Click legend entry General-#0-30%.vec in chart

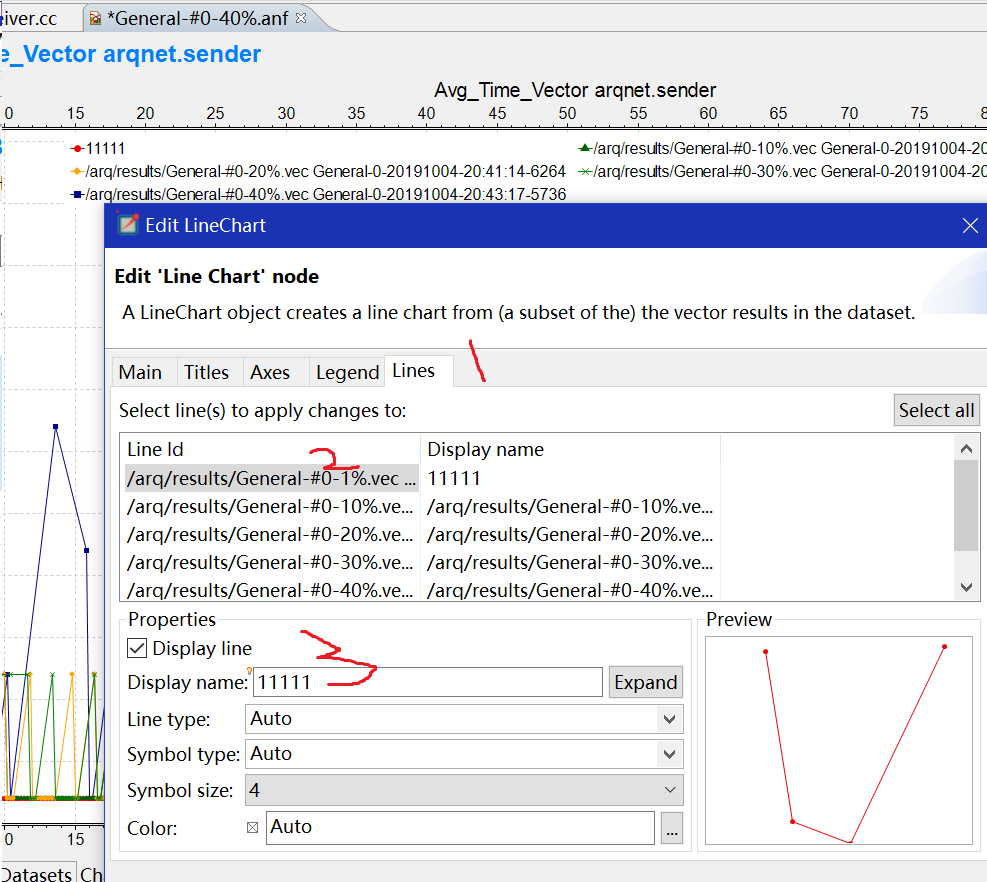coord(782,171)
